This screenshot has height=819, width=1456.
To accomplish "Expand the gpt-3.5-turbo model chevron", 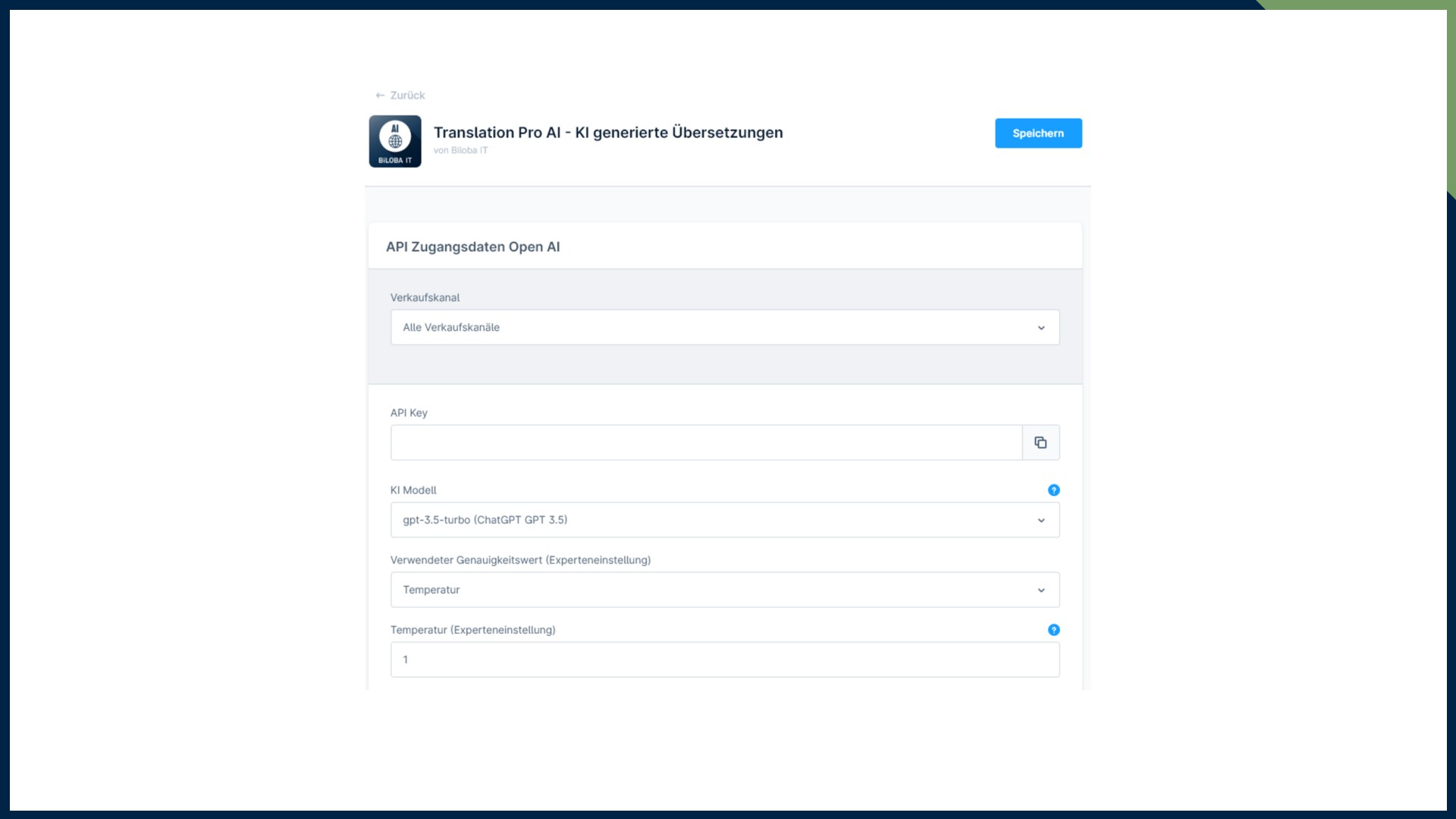I will [x=1040, y=520].
